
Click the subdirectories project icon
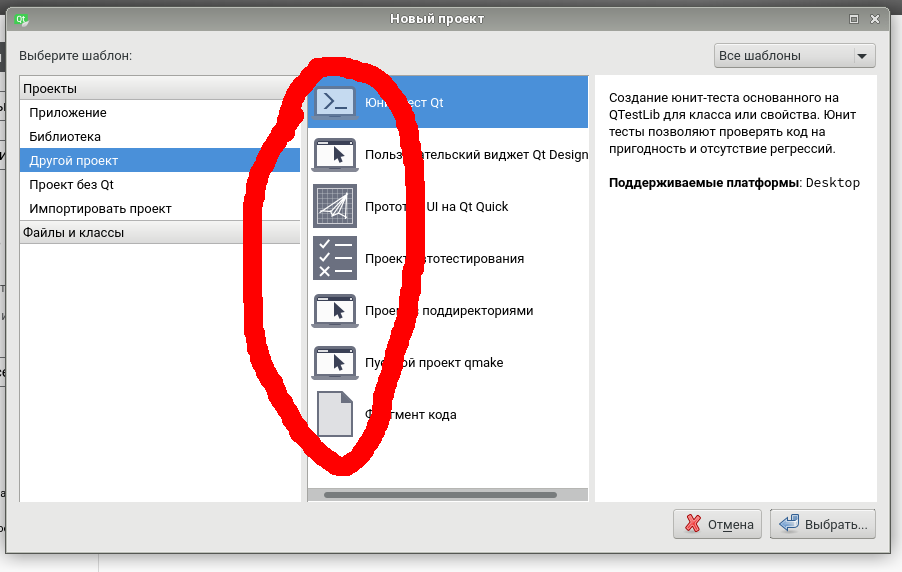[x=335, y=311]
